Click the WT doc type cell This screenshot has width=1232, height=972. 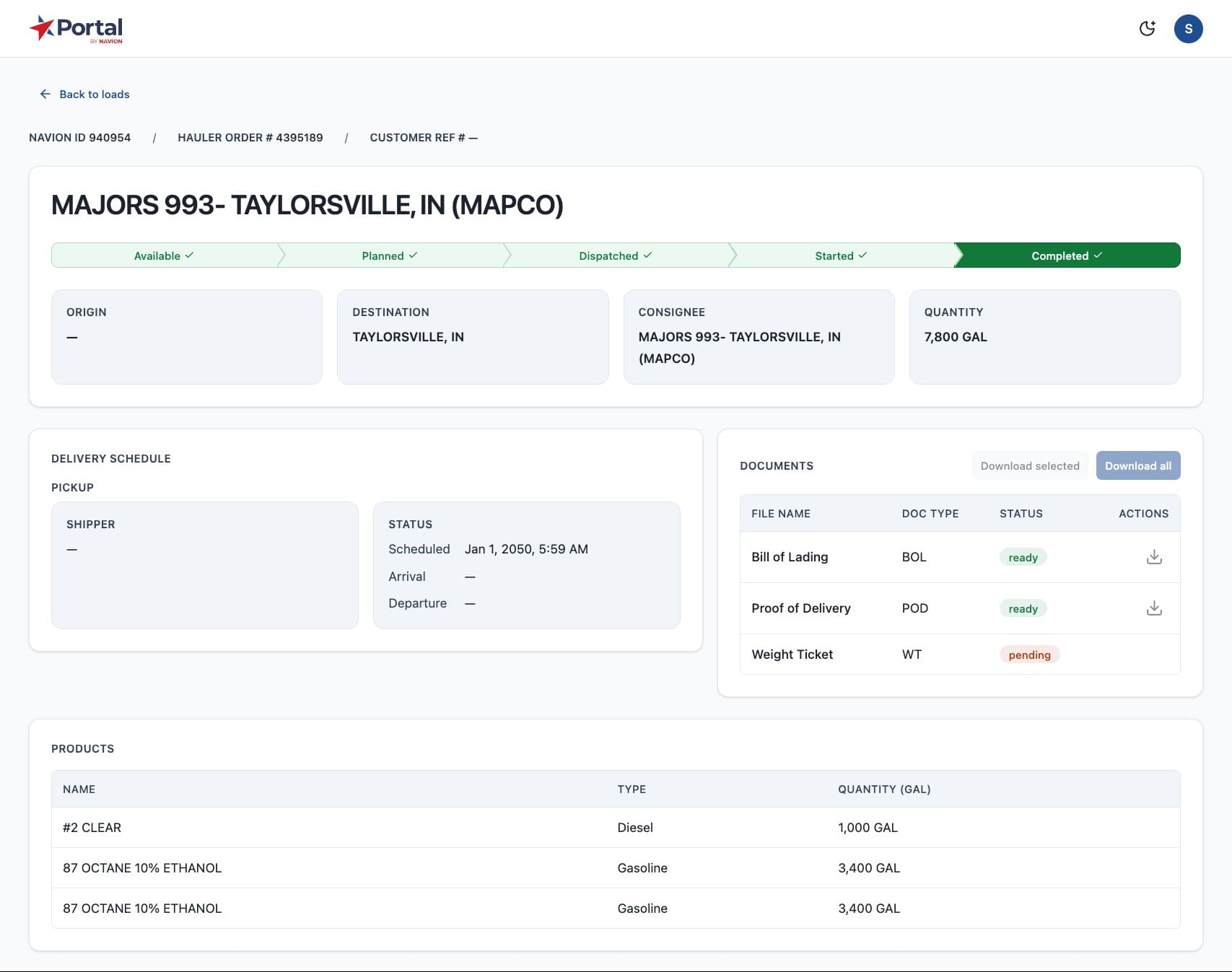tap(912, 654)
